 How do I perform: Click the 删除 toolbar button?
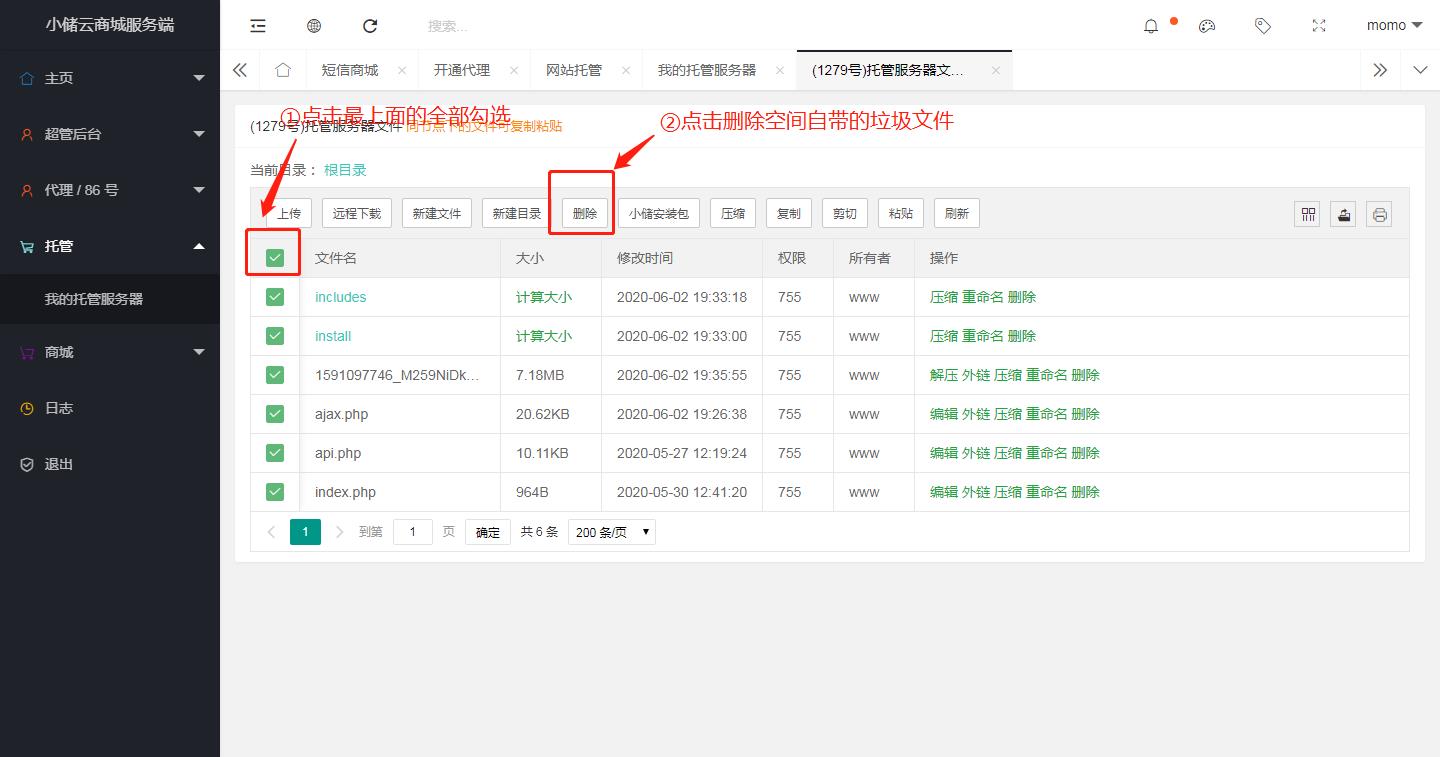(585, 214)
